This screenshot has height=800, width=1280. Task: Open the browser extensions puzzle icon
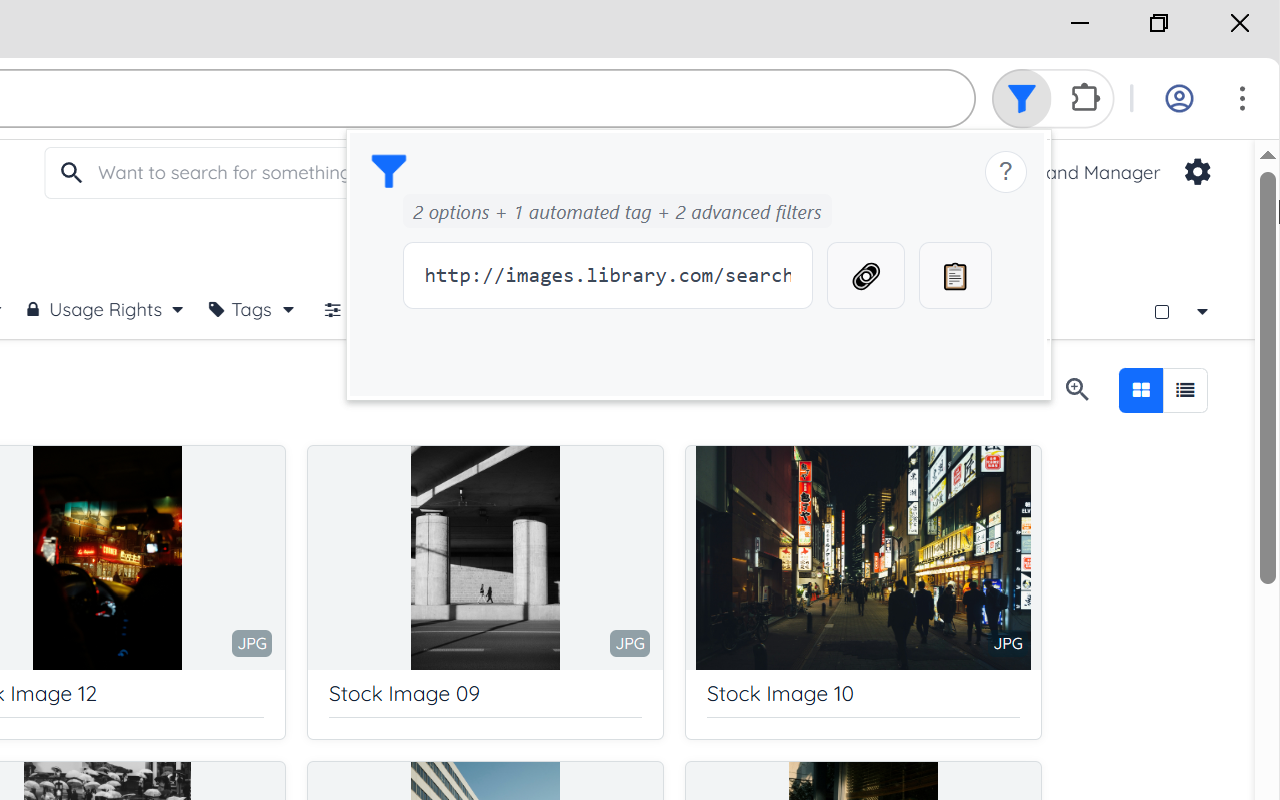[x=1085, y=99]
